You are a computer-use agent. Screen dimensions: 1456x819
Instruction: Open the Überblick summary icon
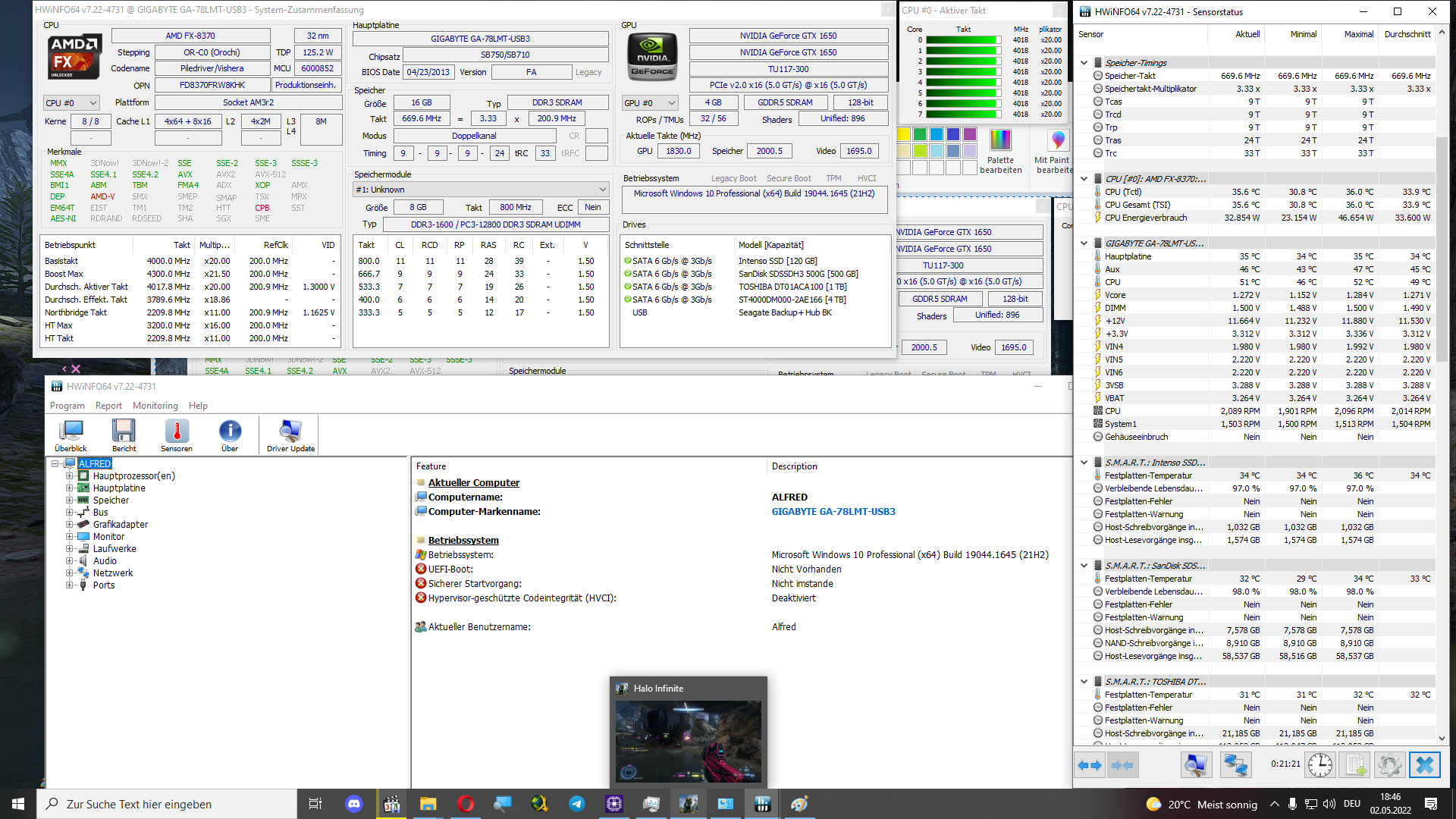71,431
